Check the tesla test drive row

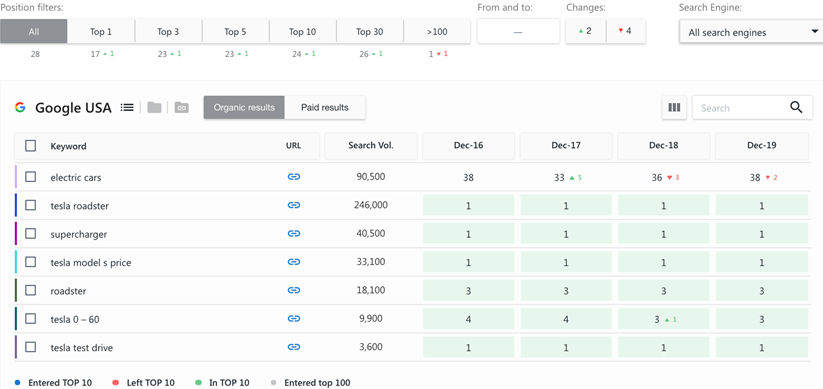pos(30,347)
